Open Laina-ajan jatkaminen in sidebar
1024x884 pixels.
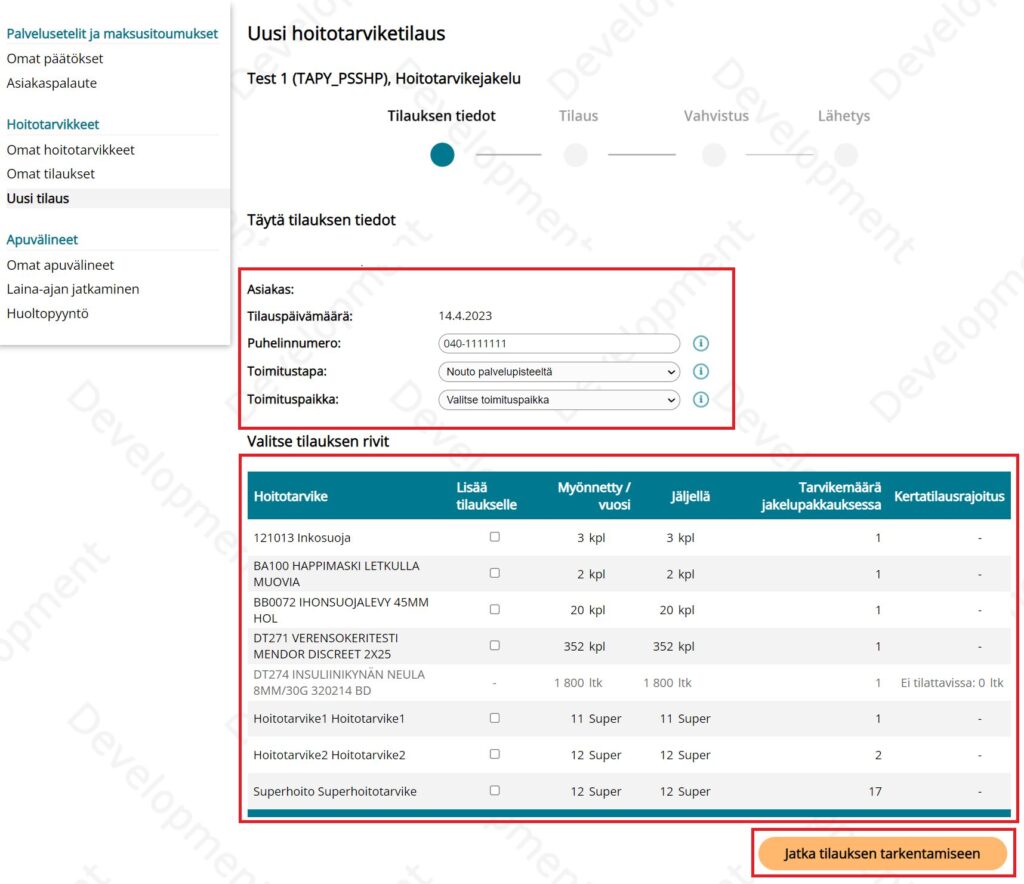point(73,289)
